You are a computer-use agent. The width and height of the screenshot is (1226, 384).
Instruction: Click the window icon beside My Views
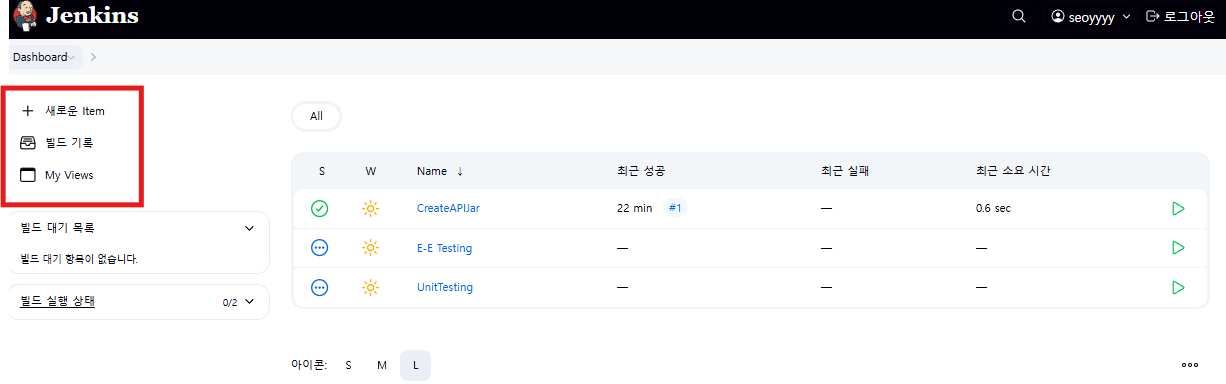click(28, 175)
